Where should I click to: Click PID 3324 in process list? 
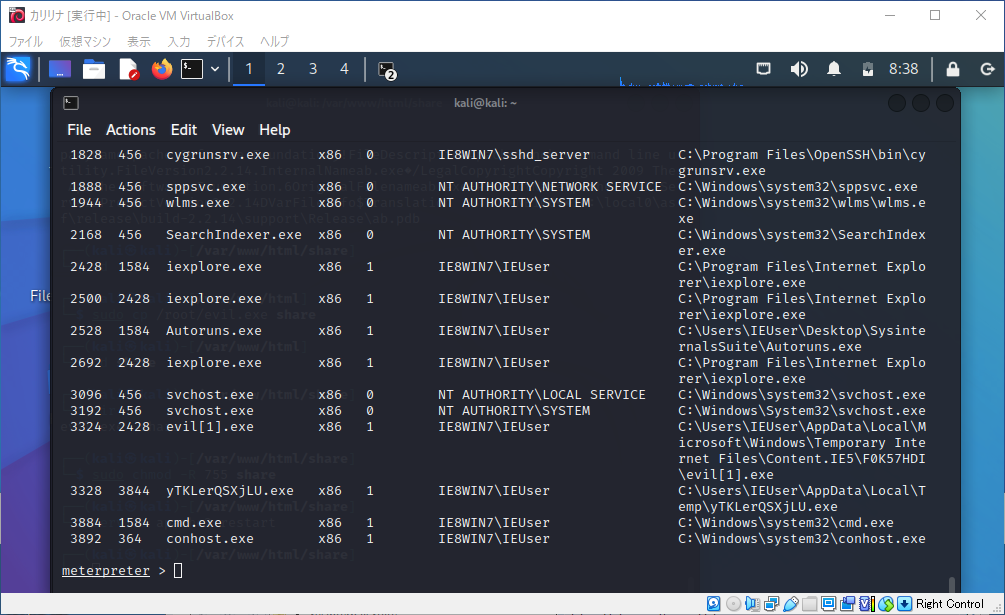click(x=86, y=427)
